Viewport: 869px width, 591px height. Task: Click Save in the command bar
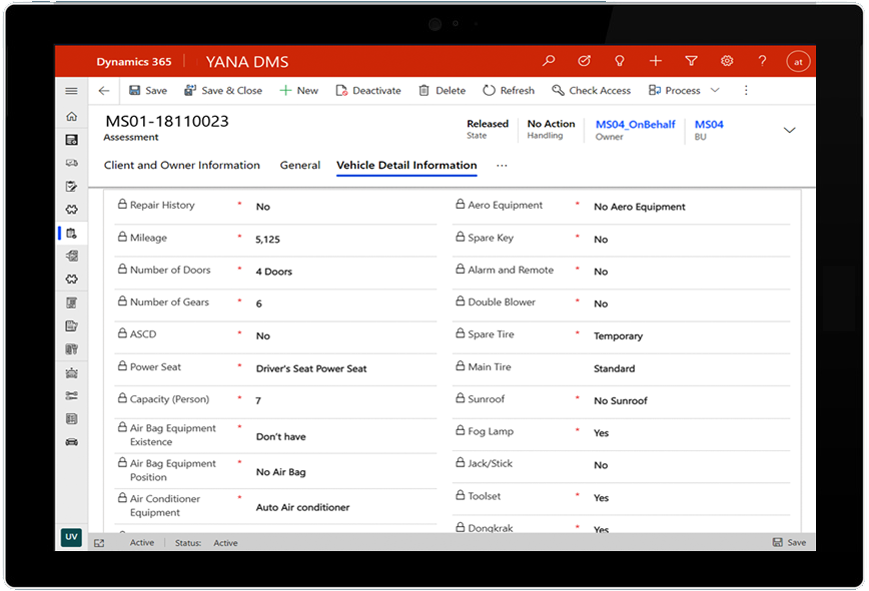148,90
